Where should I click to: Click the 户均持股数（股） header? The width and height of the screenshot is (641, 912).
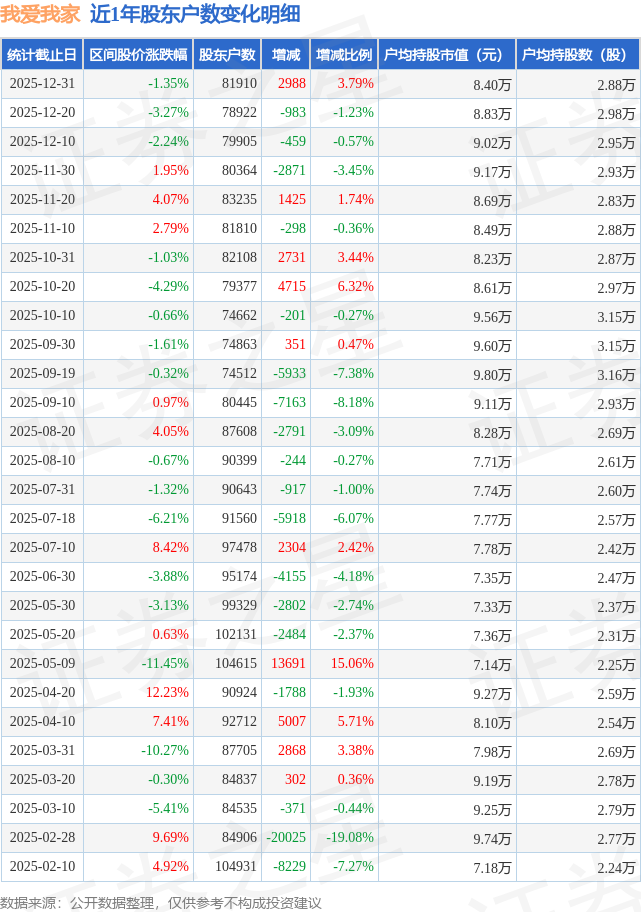579,55
